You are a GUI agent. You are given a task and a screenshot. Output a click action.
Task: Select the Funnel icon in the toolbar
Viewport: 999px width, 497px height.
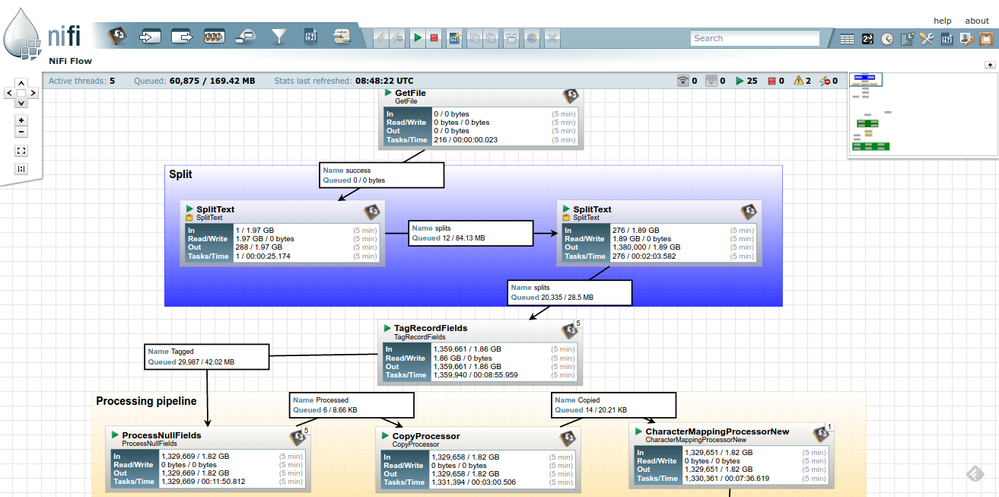[x=279, y=37]
